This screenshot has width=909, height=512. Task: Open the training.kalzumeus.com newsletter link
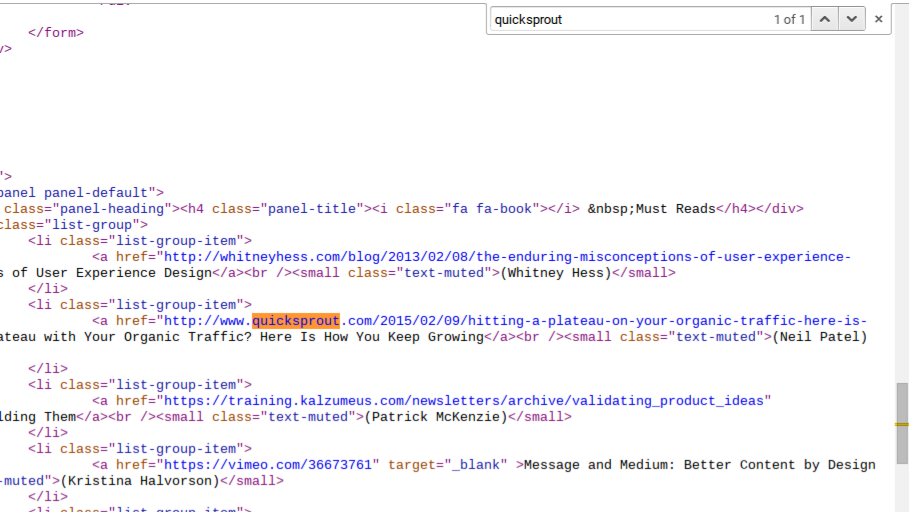pos(464,401)
